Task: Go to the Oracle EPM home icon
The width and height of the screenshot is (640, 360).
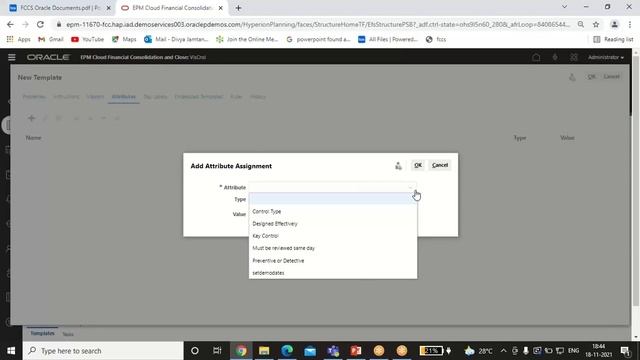Action: point(536,58)
